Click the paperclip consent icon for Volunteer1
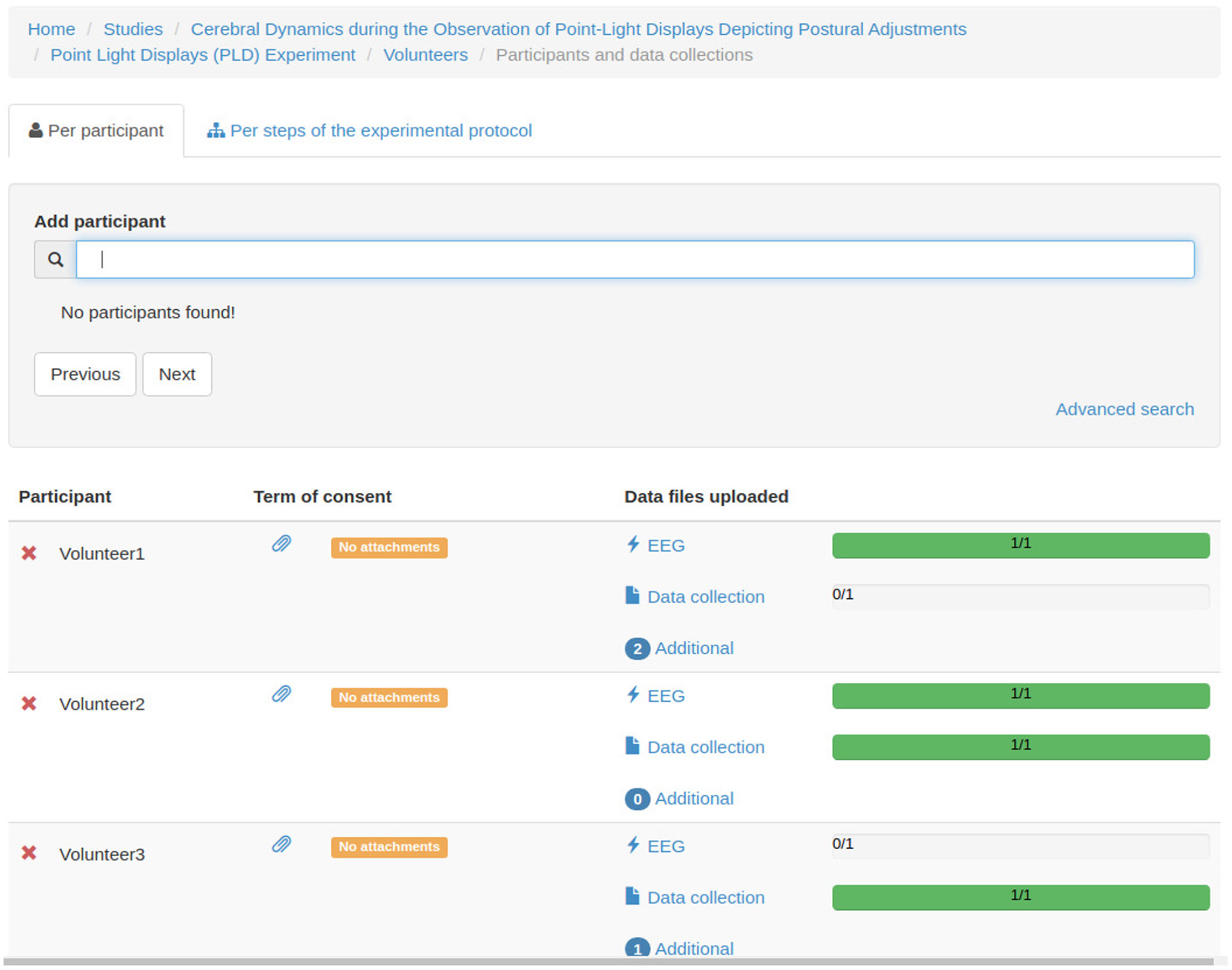Image resolution: width=1232 pixels, height=970 pixels. (281, 544)
